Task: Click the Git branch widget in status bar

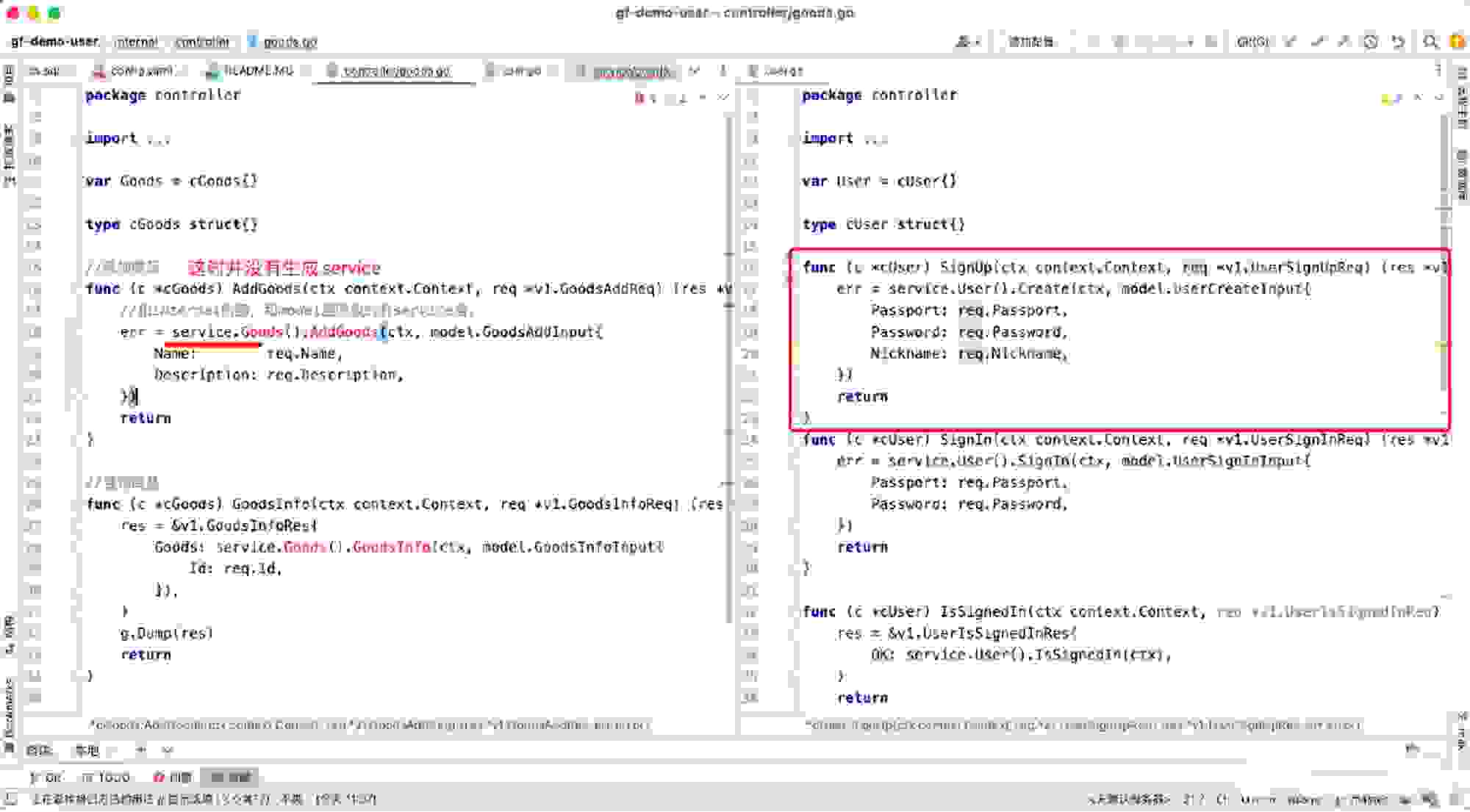Action: (x=1362, y=799)
